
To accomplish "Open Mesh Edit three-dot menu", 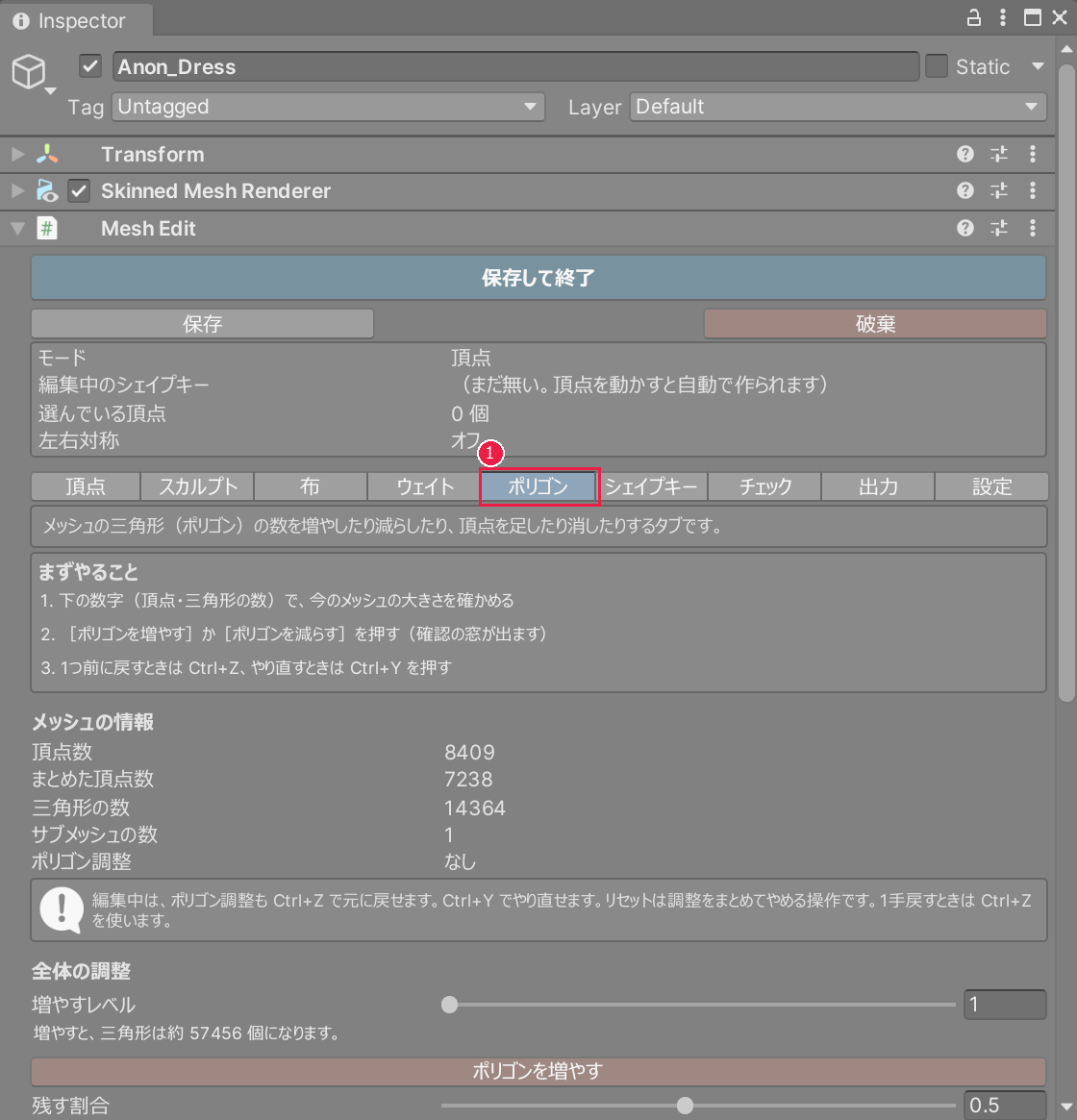I will coord(1033,228).
